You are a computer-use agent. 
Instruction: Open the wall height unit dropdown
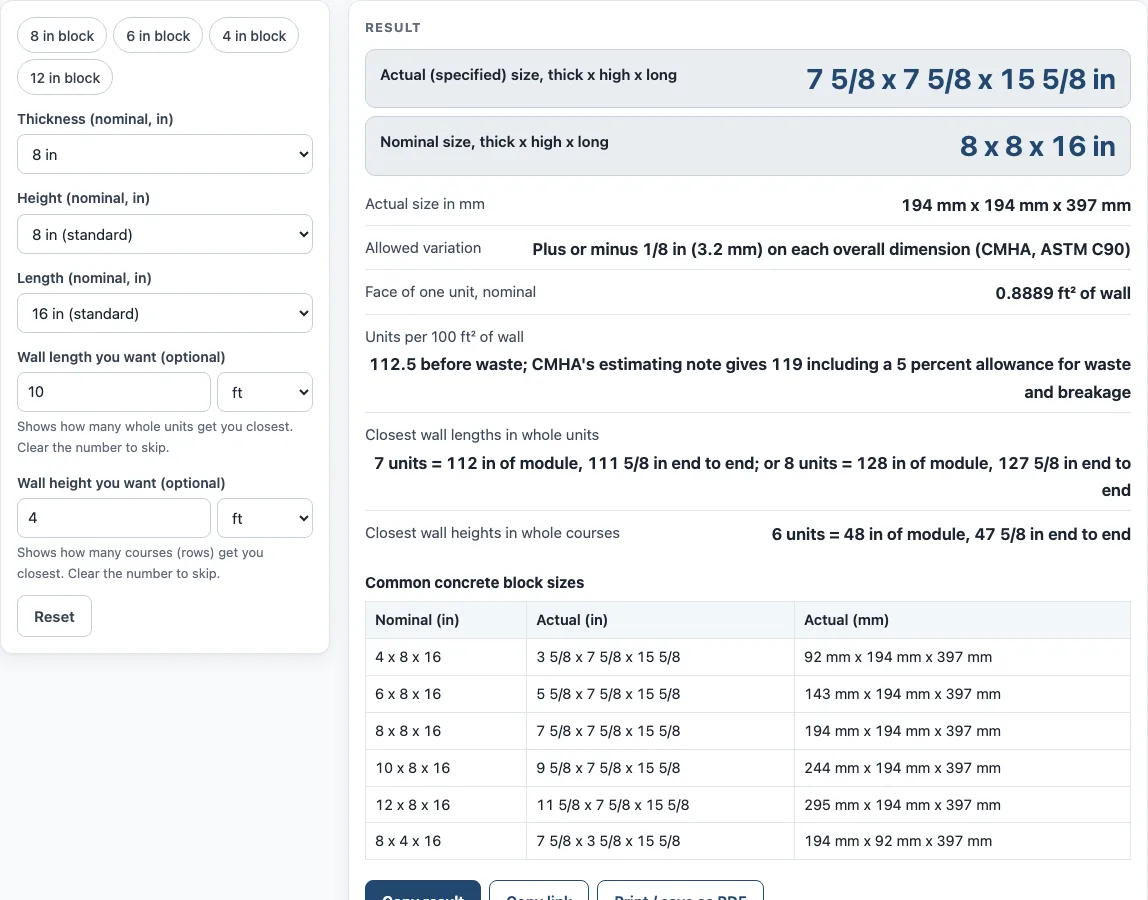tap(265, 518)
